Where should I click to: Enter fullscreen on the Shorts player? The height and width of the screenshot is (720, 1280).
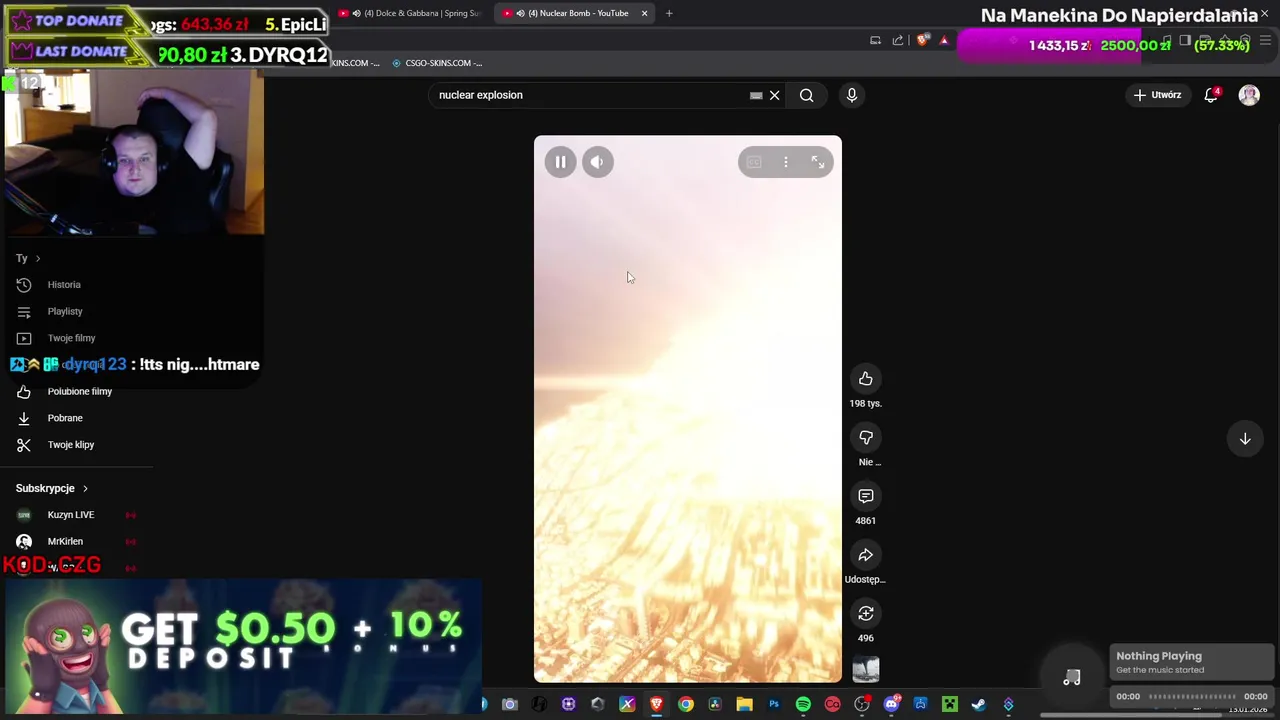click(817, 162)
